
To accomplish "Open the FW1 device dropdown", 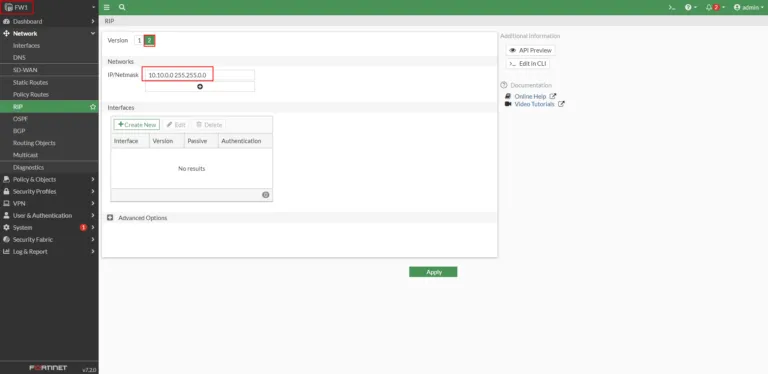I will 49,7.
